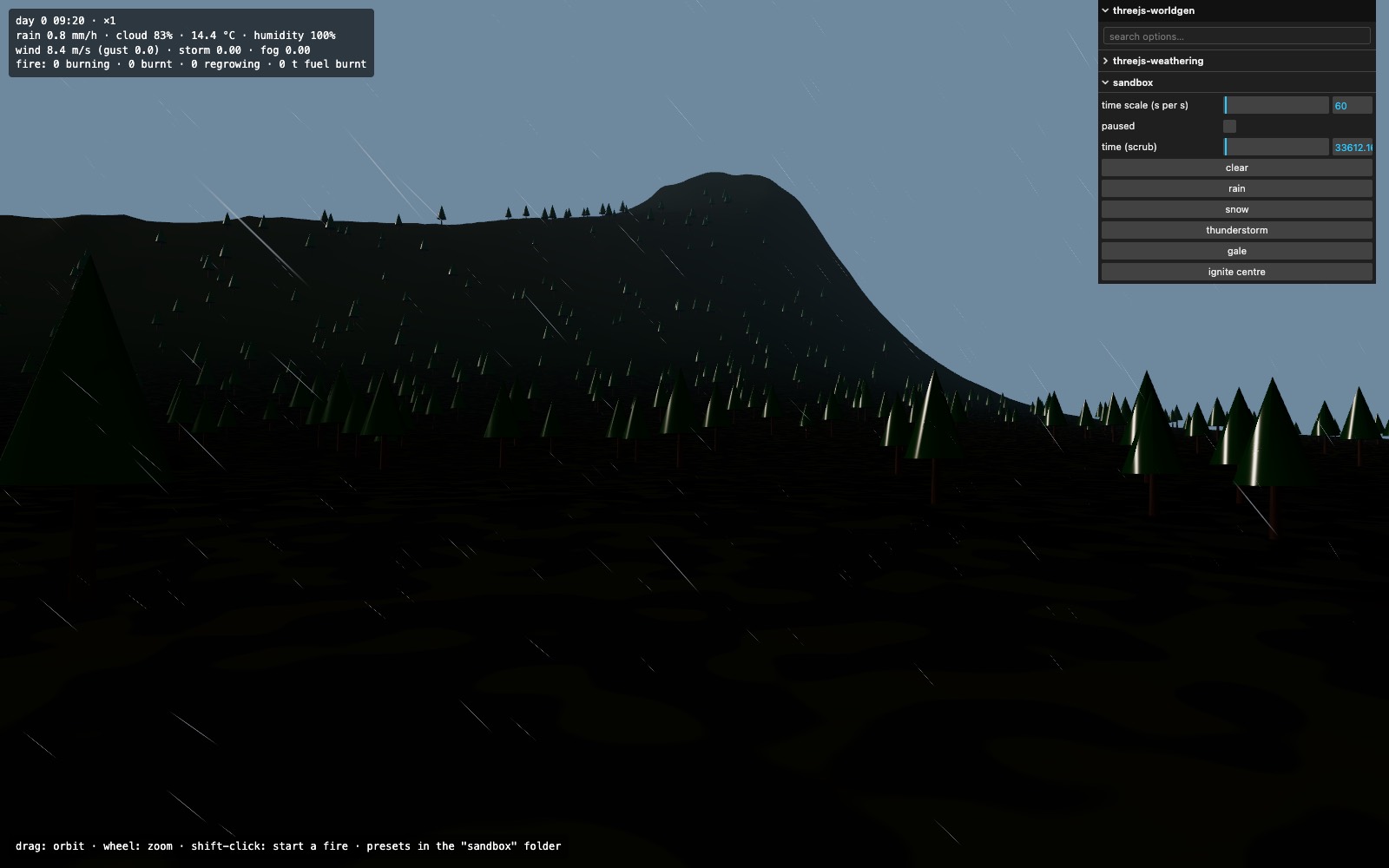Apply the clear weather preset

pyautogui.click(x=1236, y=168)
